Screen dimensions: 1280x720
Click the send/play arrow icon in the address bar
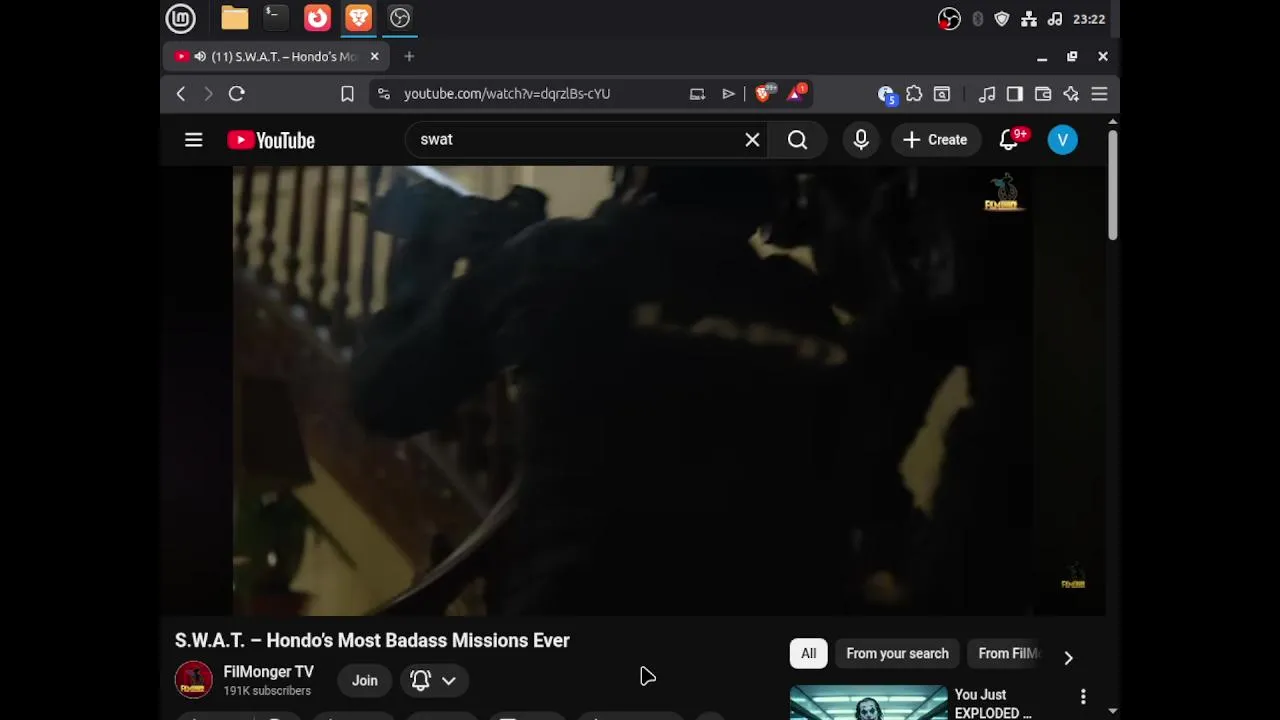[x=728, y=94]
